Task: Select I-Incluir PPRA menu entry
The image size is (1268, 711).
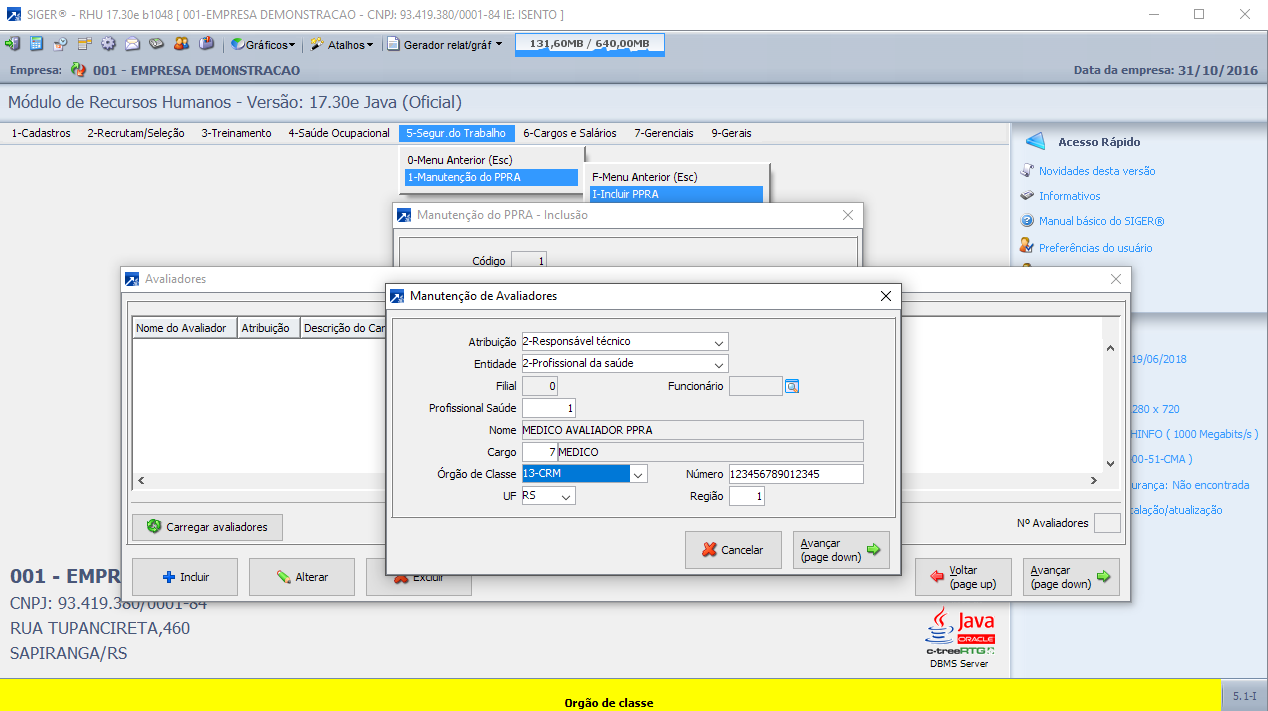Action: [x=676, y=194]
